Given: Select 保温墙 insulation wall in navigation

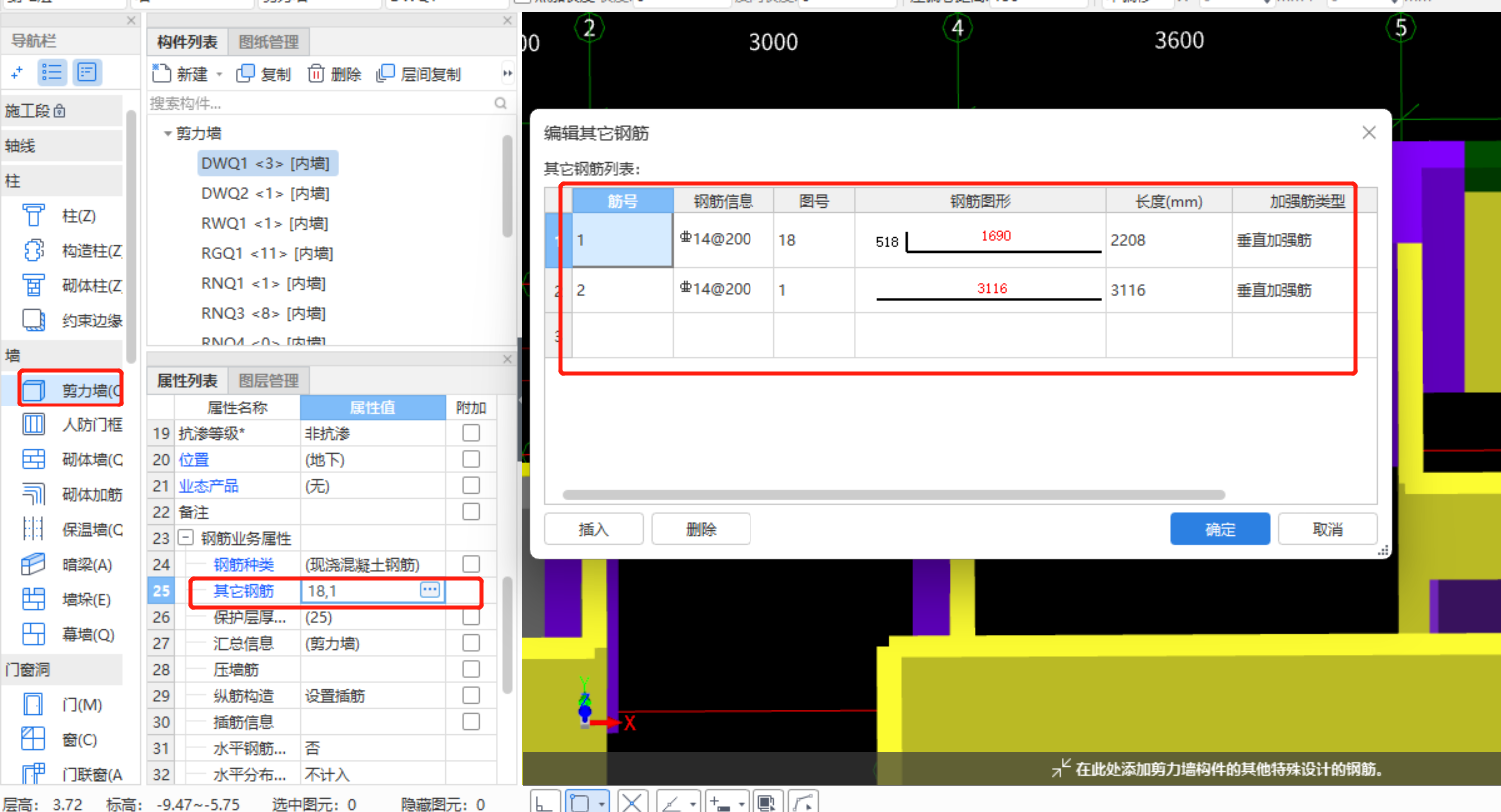Looking at the screenshot, I should pos(70,530).
